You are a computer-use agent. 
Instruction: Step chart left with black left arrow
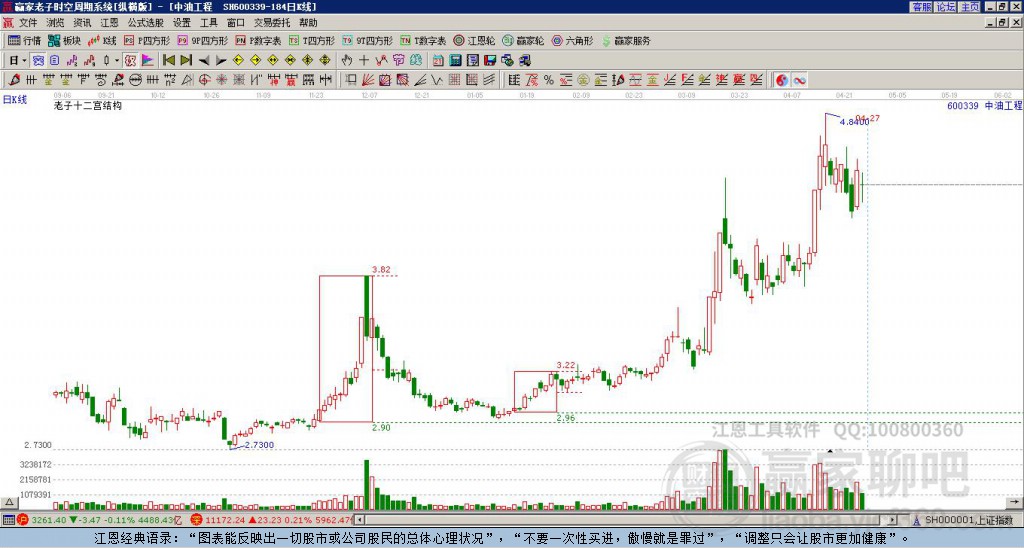[204, 61]
